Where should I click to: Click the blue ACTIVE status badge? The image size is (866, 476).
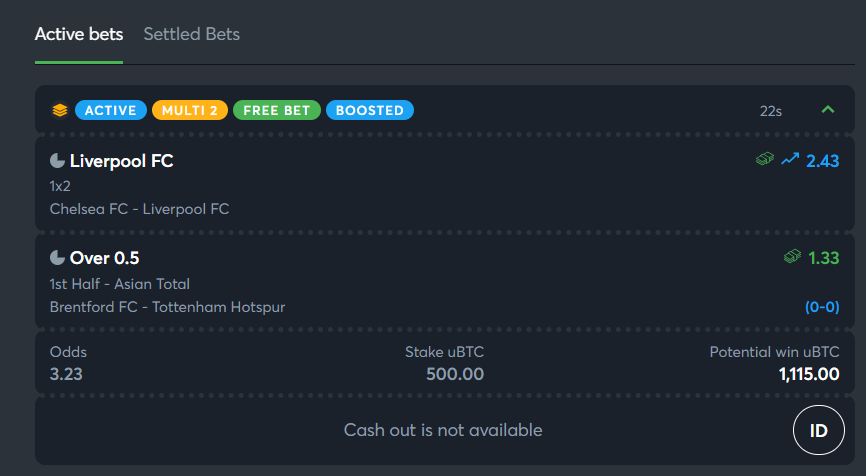(110, 110)
